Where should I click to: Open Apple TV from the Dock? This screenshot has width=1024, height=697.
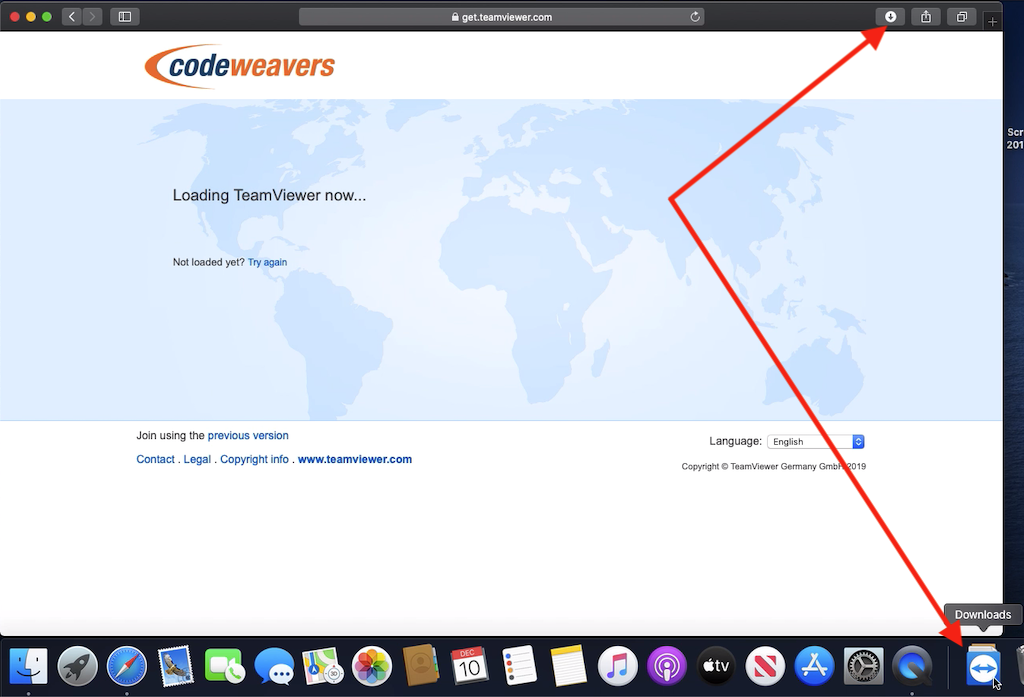[716, 666]
